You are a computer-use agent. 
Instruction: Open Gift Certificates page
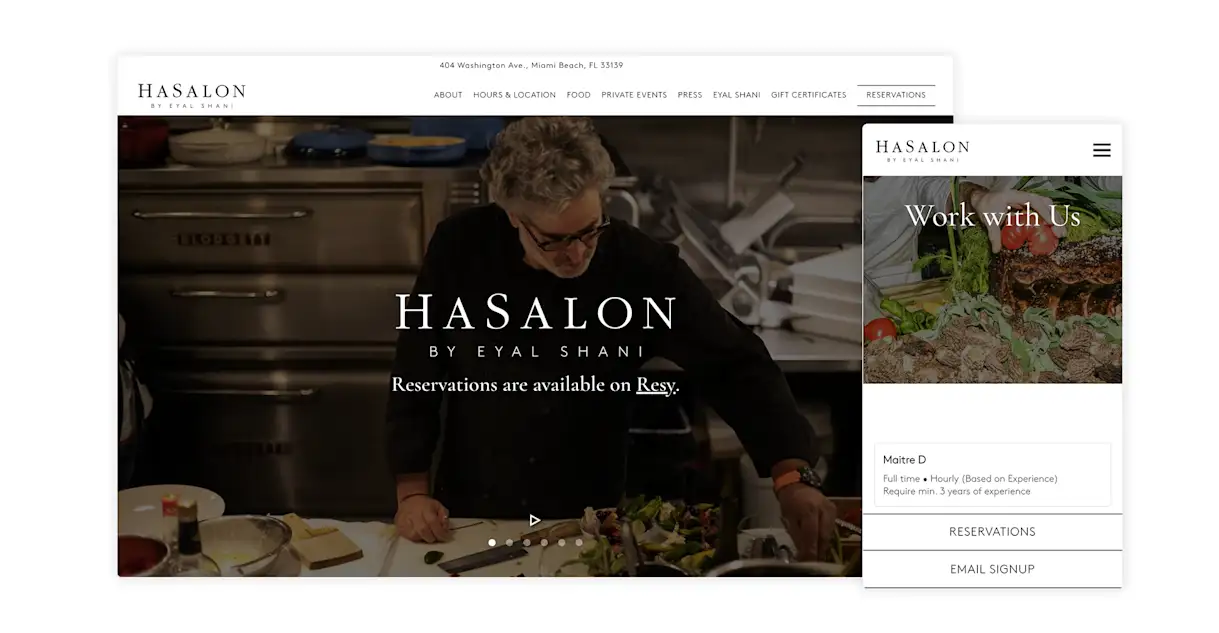(x=808, y=95)
